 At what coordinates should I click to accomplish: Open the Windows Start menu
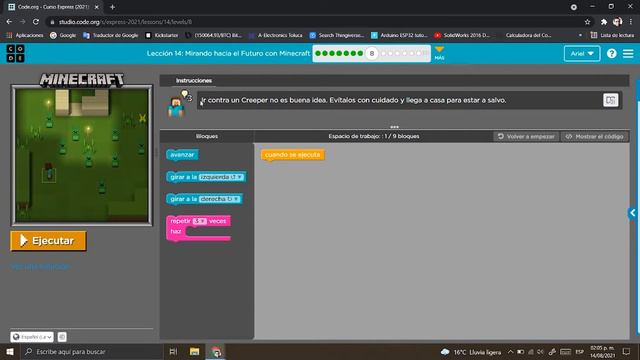[10, 351]
